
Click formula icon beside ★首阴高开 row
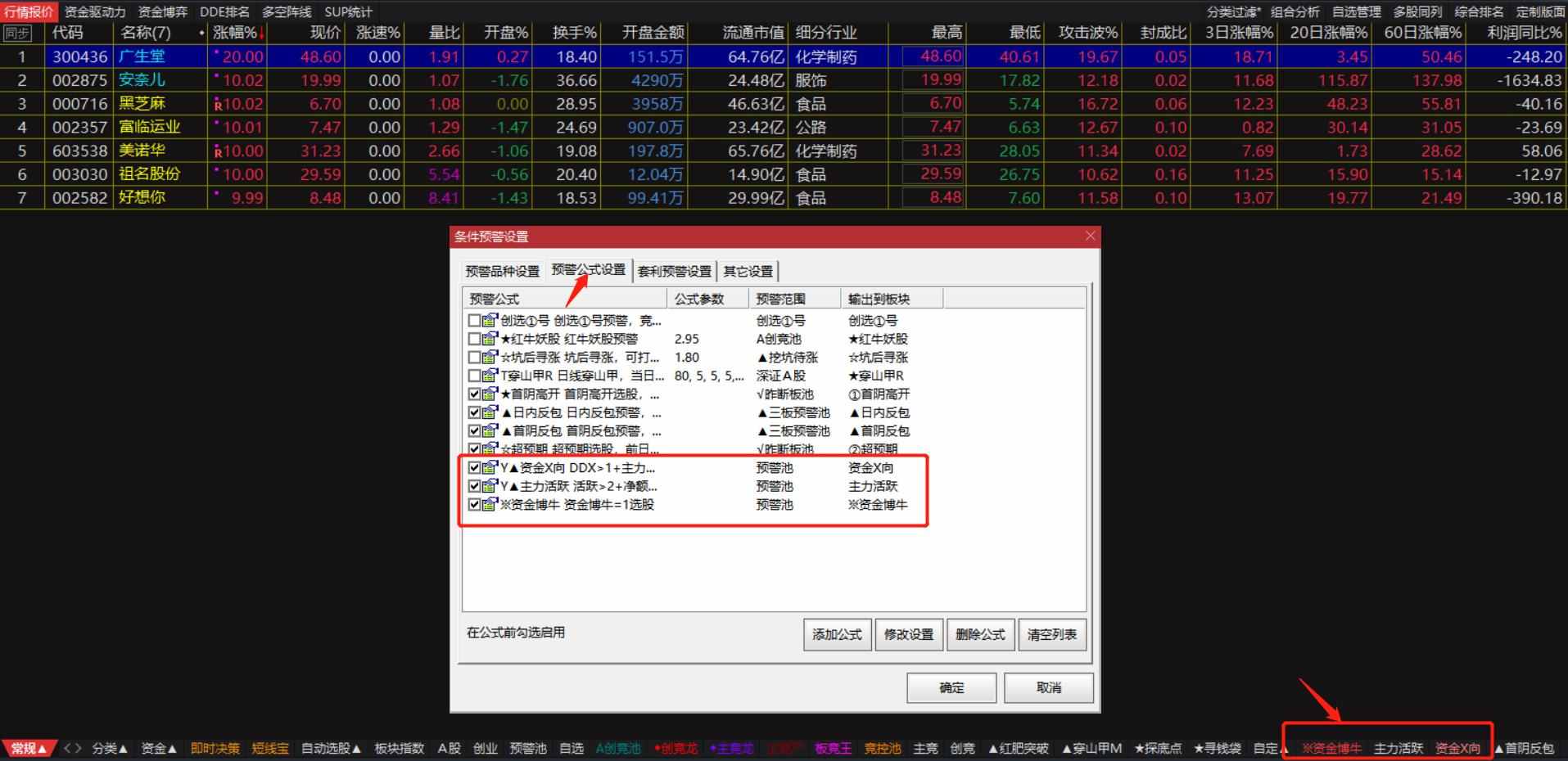click(490, 394)
